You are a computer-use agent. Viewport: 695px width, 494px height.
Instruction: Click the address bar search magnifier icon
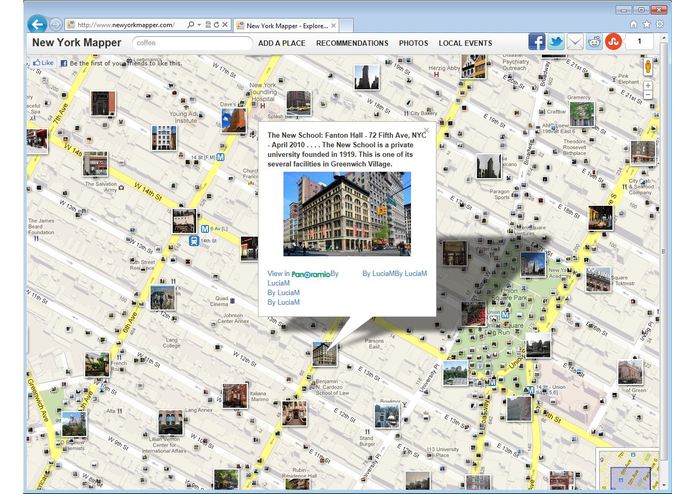click(191, 25)
